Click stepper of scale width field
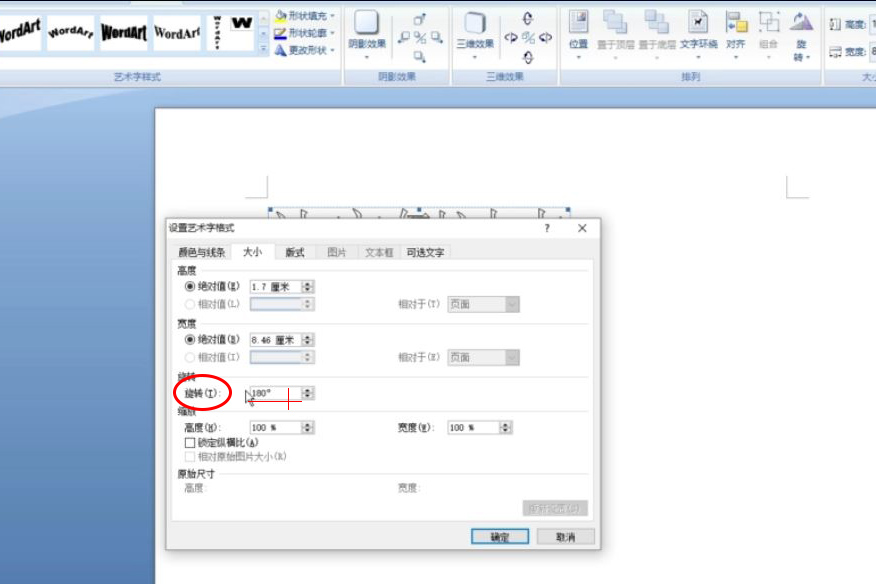The height and width of the screenshot is (584, 876). [506, 428]
